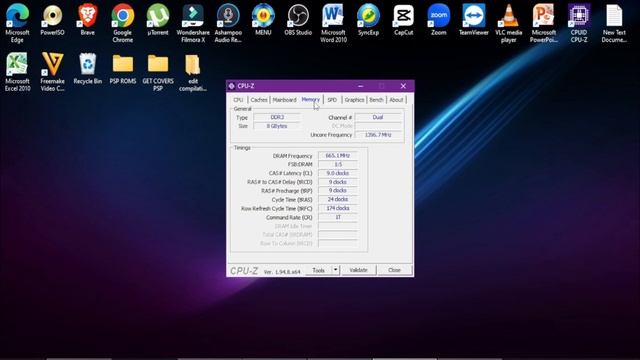Click the memory Size value field
640x360 pixels.
click(x=277, y=126)
